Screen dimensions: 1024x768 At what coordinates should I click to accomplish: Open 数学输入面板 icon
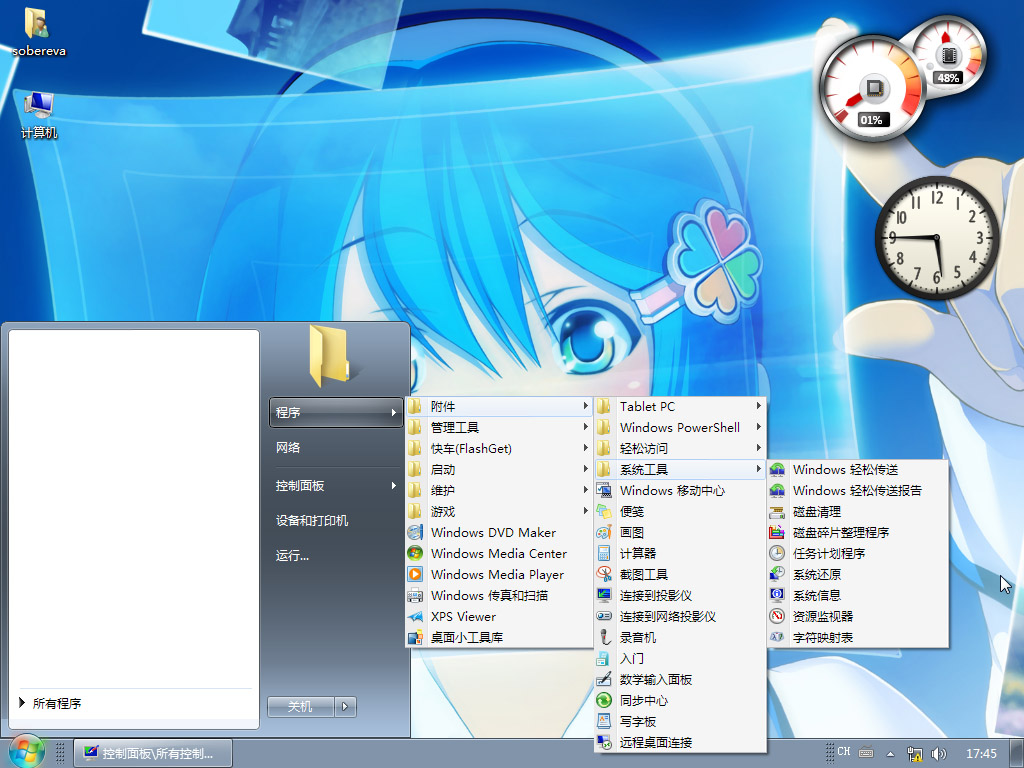pyautogui.click(x=604, y=679)
